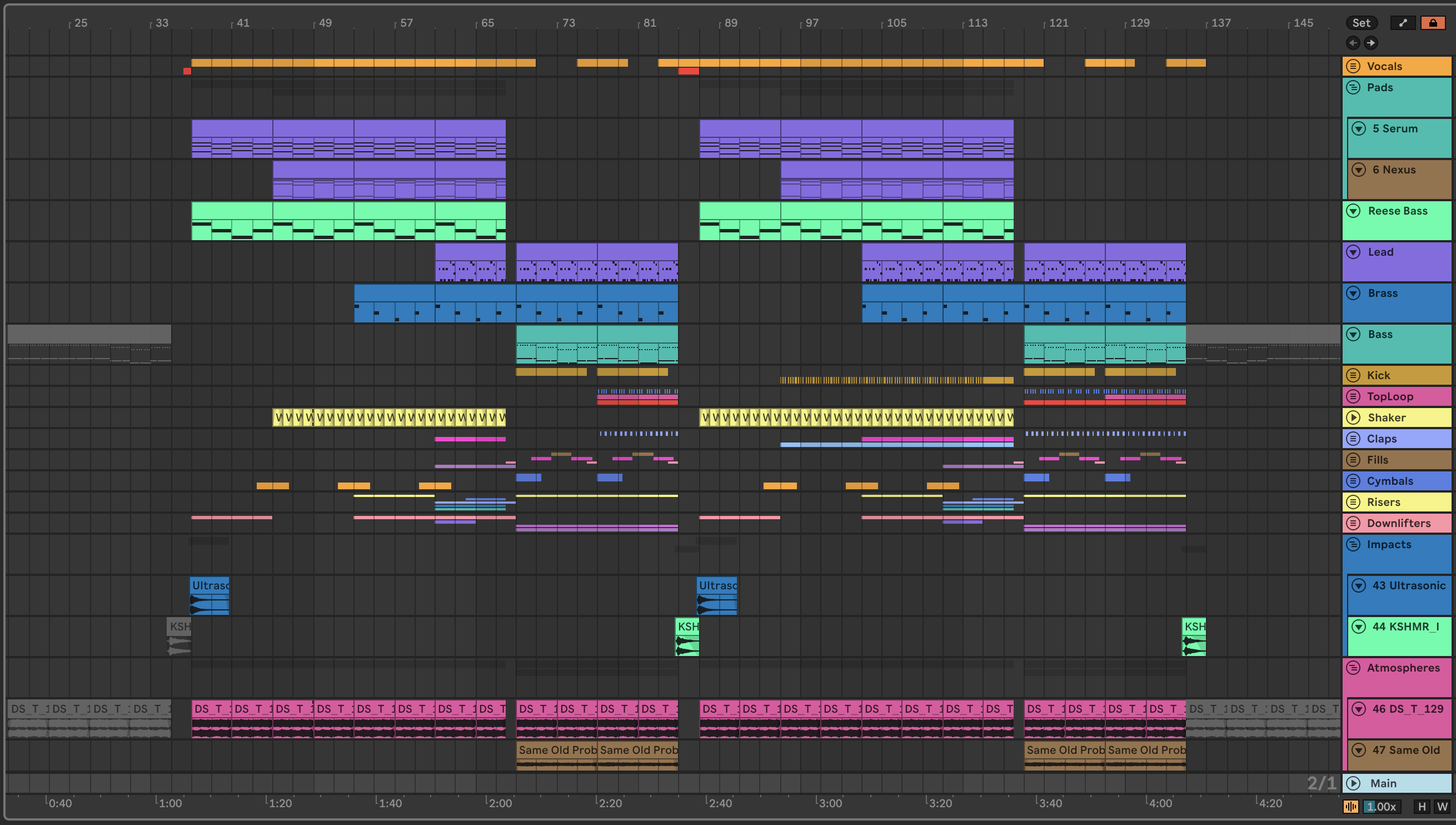Toggle the automation mode link icon
Screen dimensions: 1456x825
click(x=1403, y=23)
